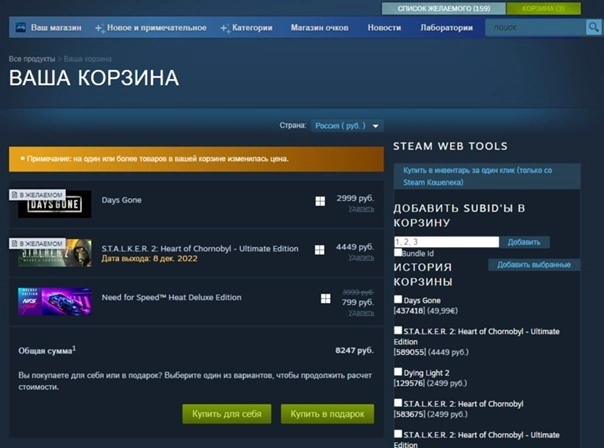Focus the поиск search field
The image size is (604, 448).
[535, 27]
